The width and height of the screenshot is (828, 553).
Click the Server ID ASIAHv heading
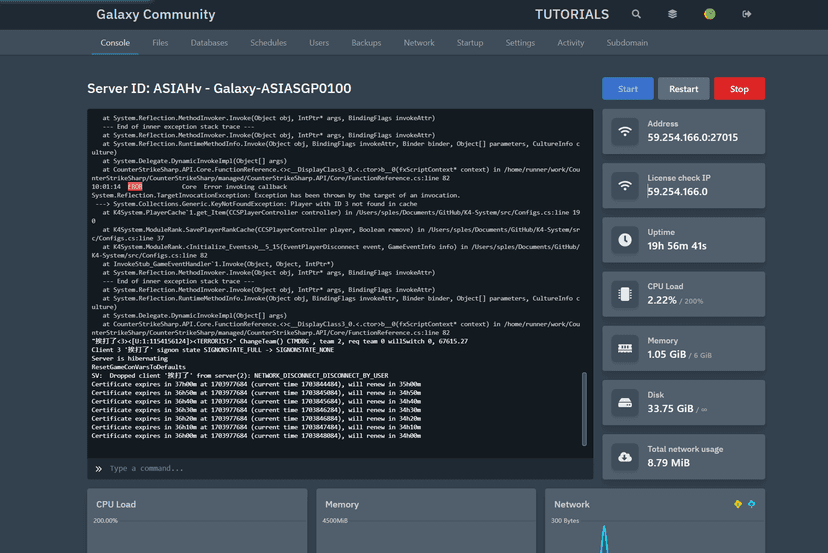[219, 88]
